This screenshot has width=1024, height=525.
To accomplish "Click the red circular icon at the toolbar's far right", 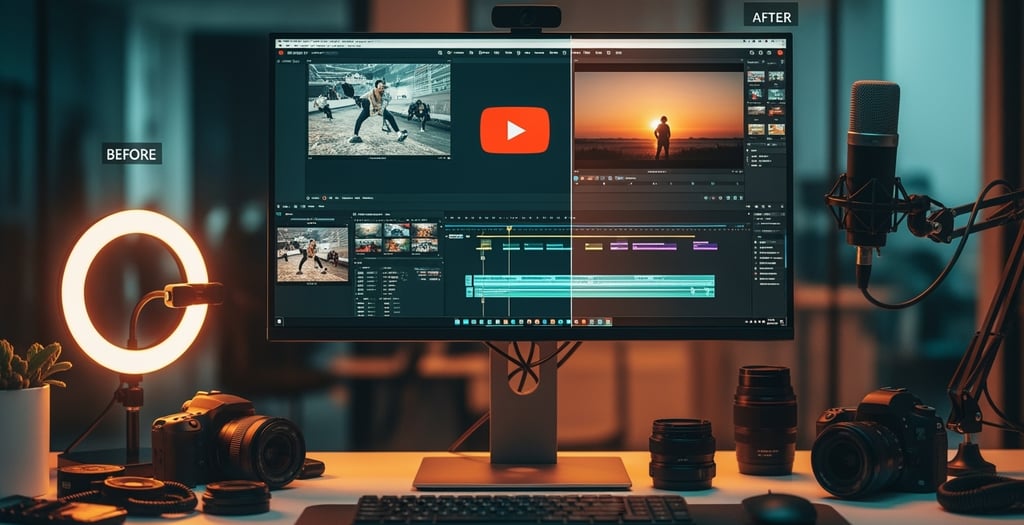I will [x=780, y=52].
